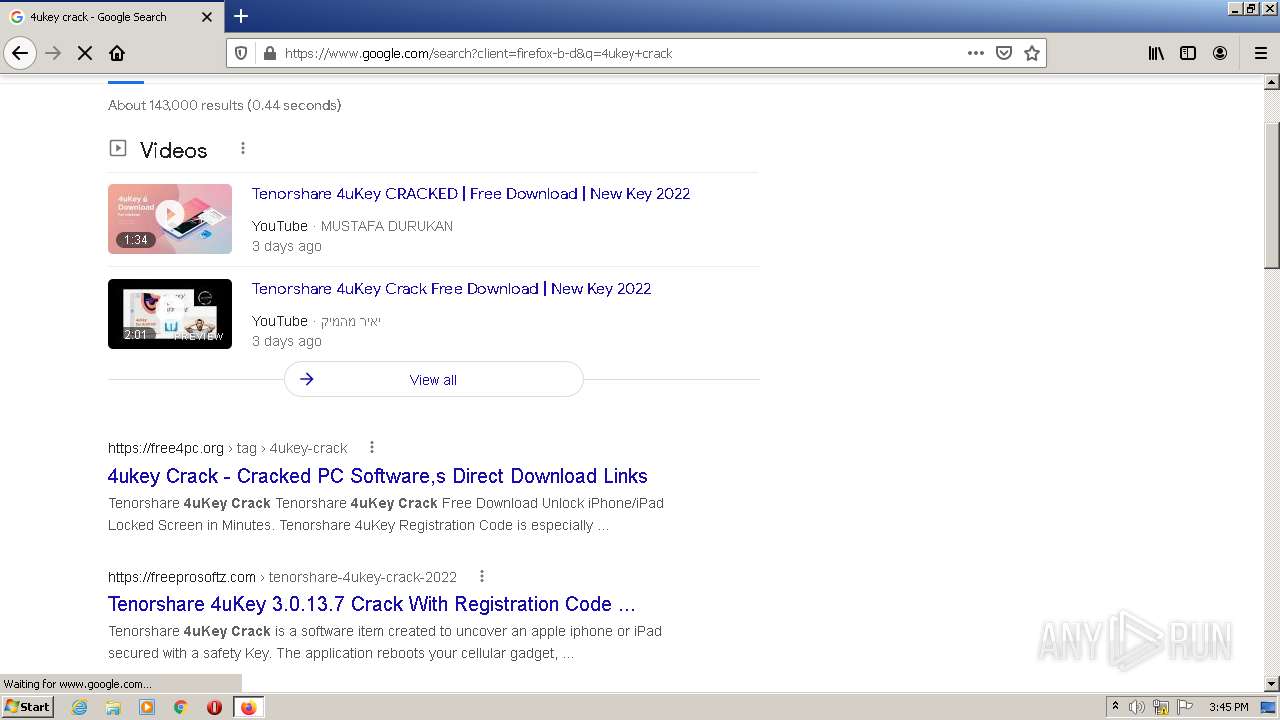The width and height of the screenshot is (1280, 720).
Task: Open the Windows Start button
Action: (x=27, y=706)
